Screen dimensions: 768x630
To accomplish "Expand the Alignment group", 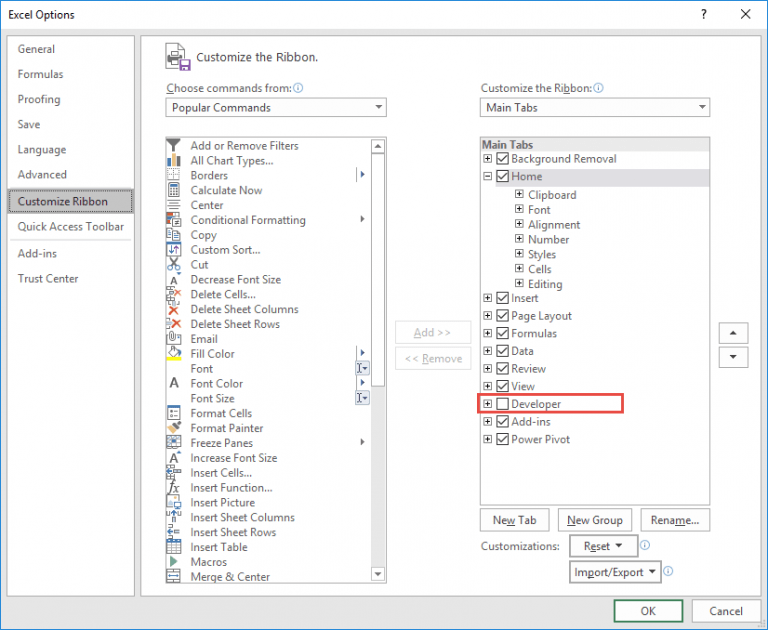I will tap(519, 224).
